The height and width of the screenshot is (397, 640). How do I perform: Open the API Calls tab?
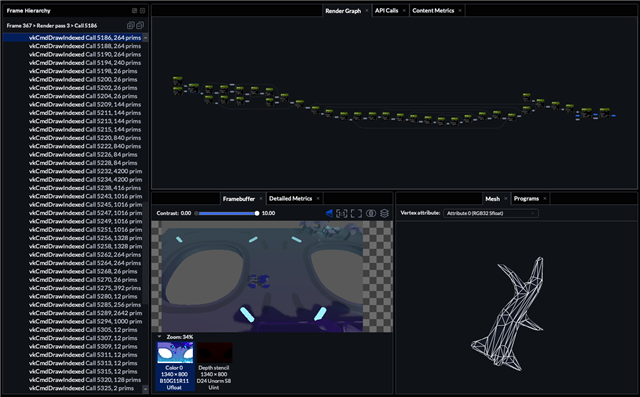pos(386,11)
